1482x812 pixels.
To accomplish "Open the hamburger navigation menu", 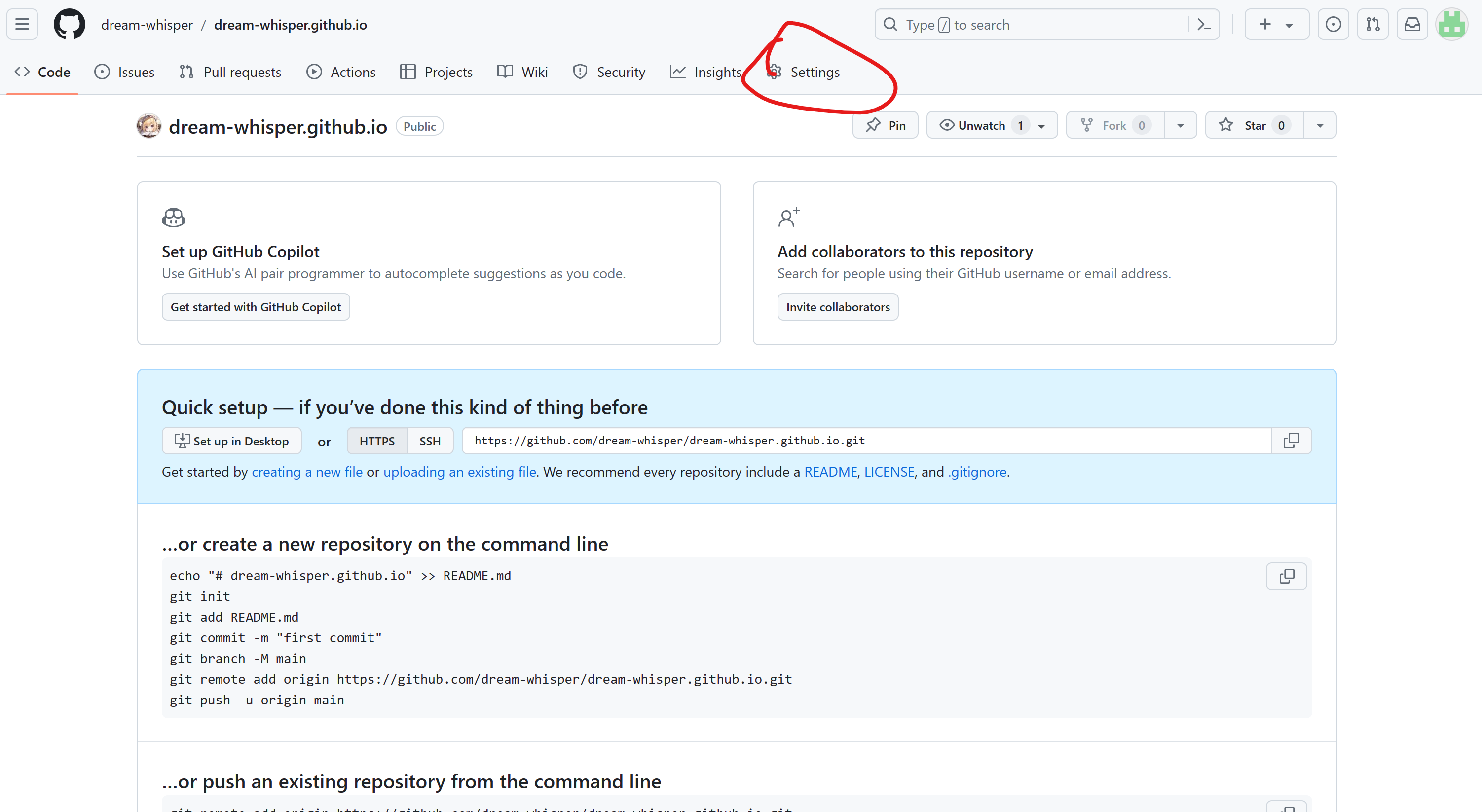I will 22,24.
